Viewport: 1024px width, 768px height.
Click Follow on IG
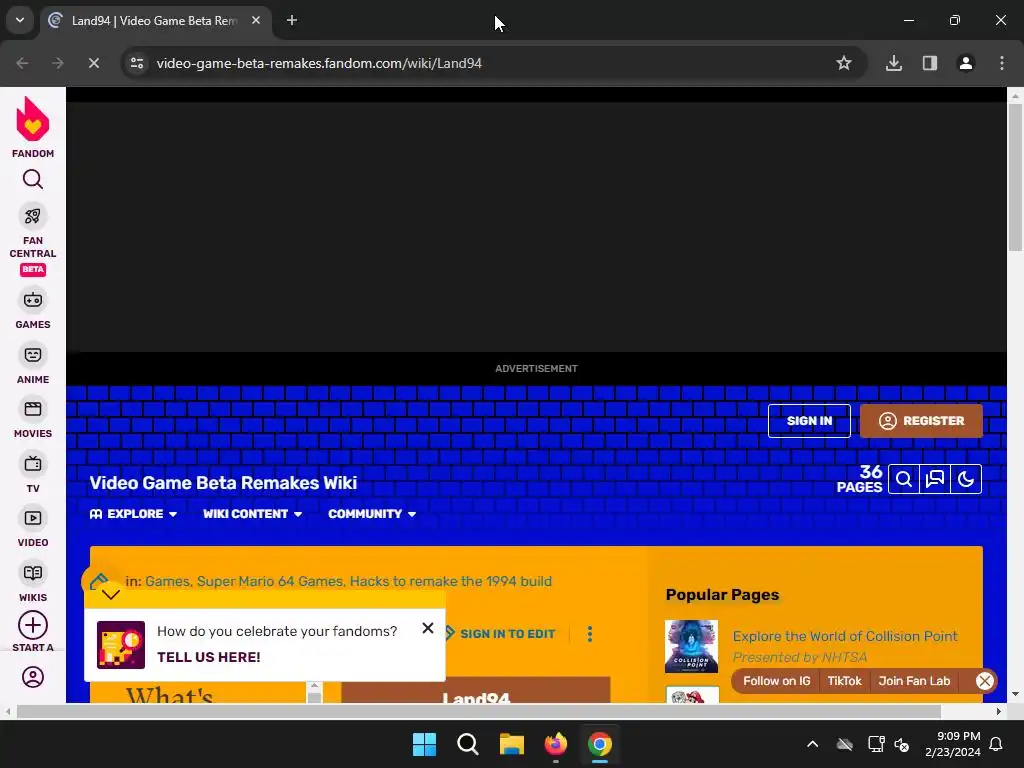[776, 680]
